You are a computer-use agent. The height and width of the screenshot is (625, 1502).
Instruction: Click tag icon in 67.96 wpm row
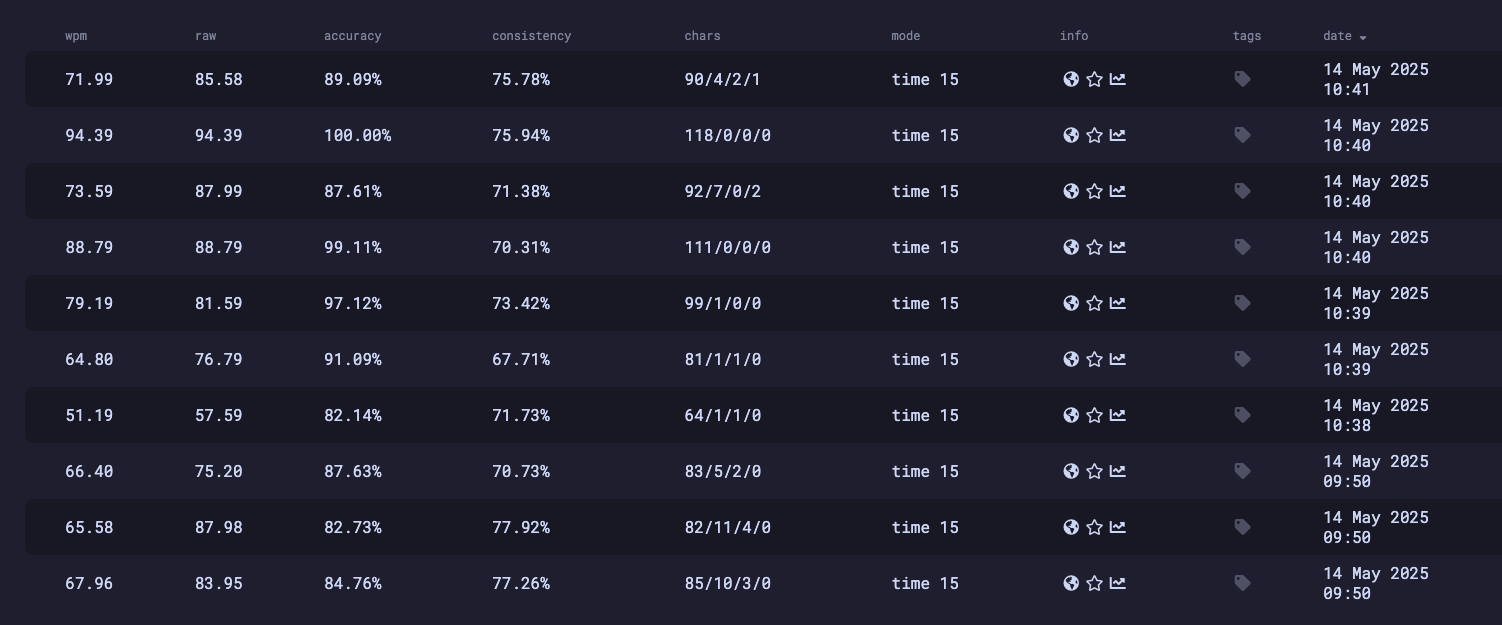click(1242, 583)
